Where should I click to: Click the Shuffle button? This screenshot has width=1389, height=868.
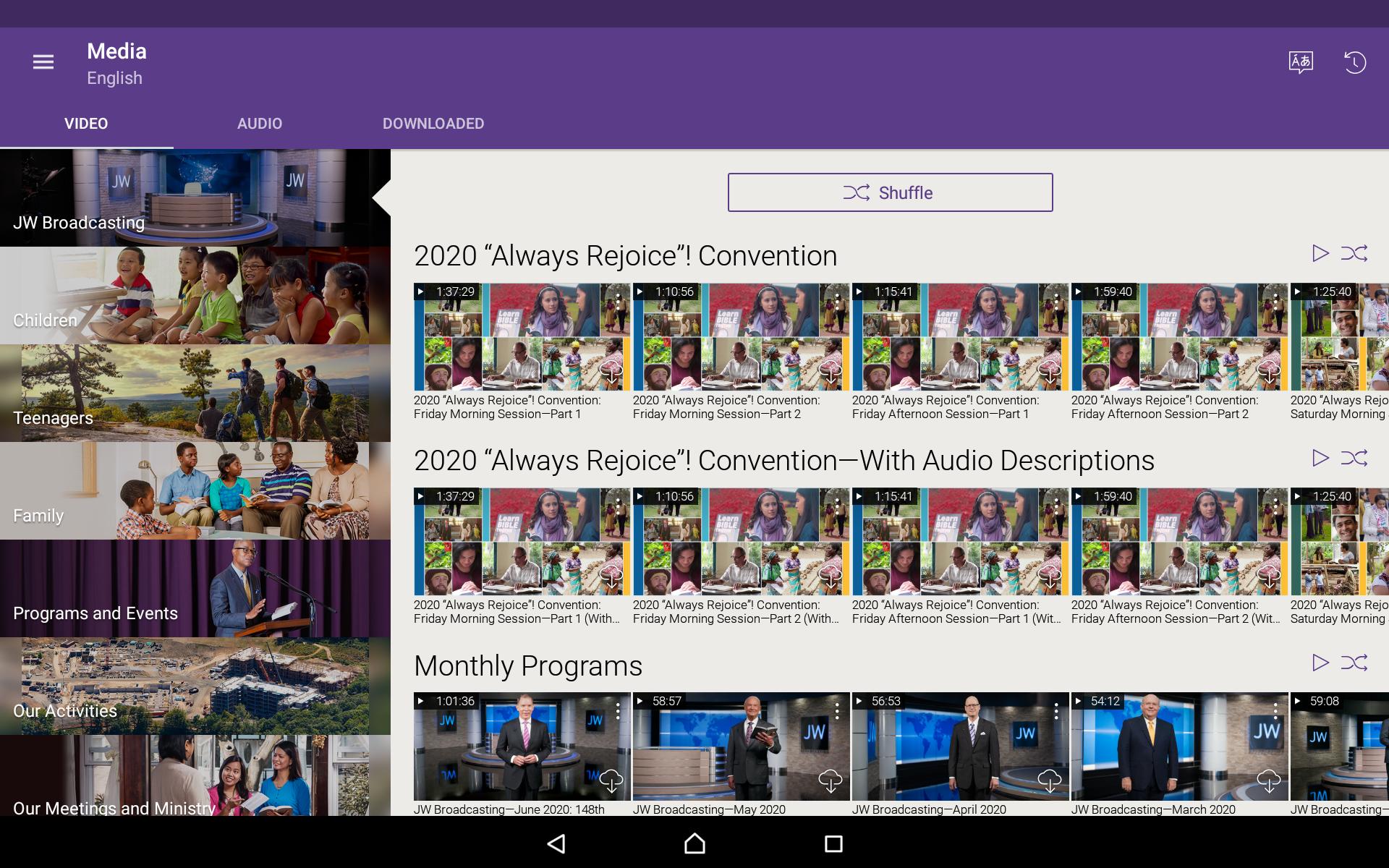click(x=890, y=192)
